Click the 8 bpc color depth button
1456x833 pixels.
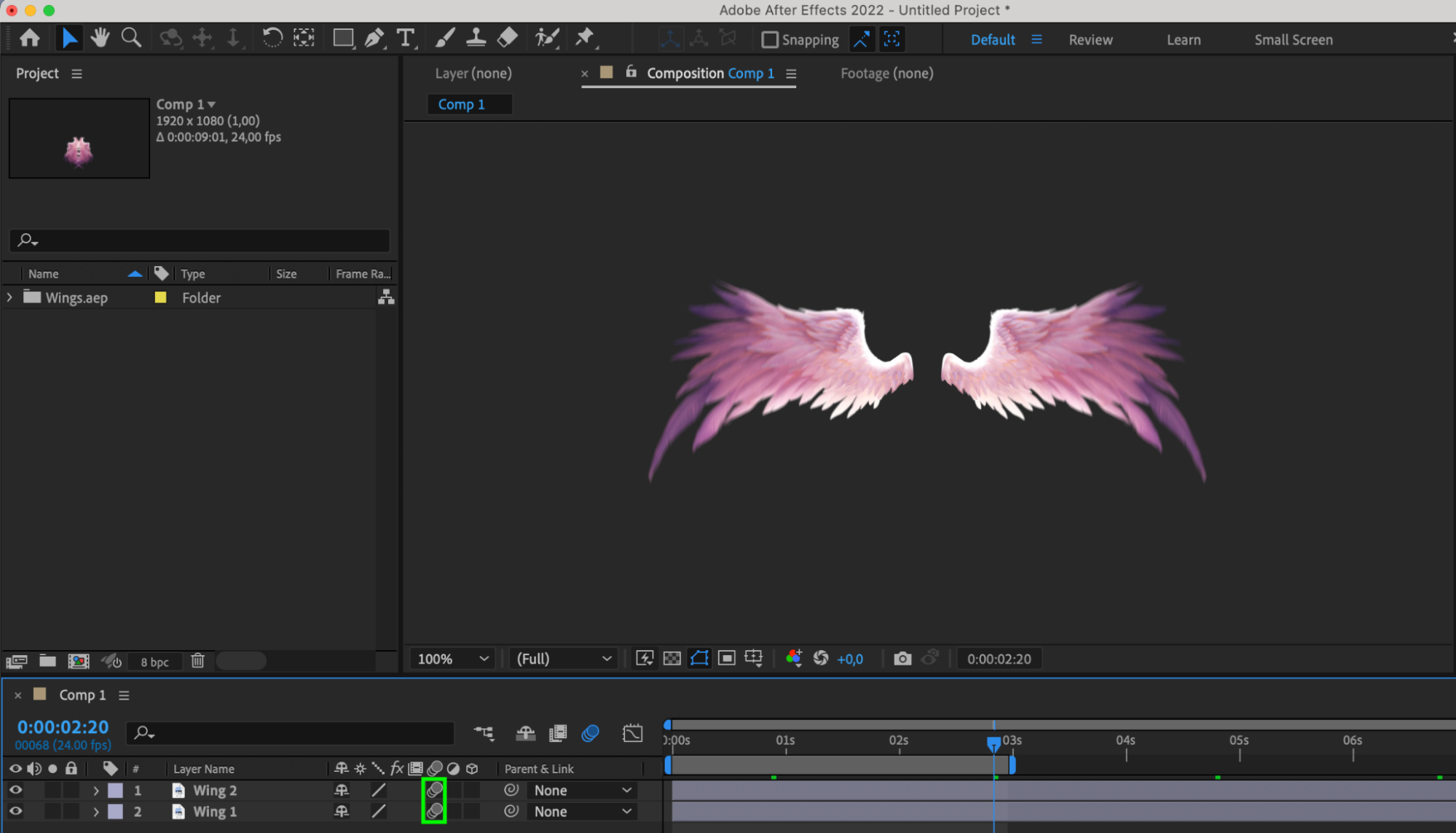(154, 662)
